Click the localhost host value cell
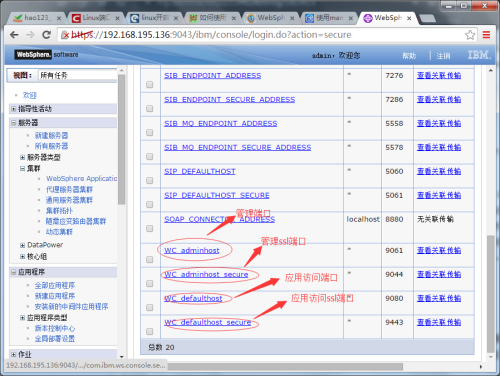Image resolution: width=500 pixels, height=376 pixels. tap(363, 219)
